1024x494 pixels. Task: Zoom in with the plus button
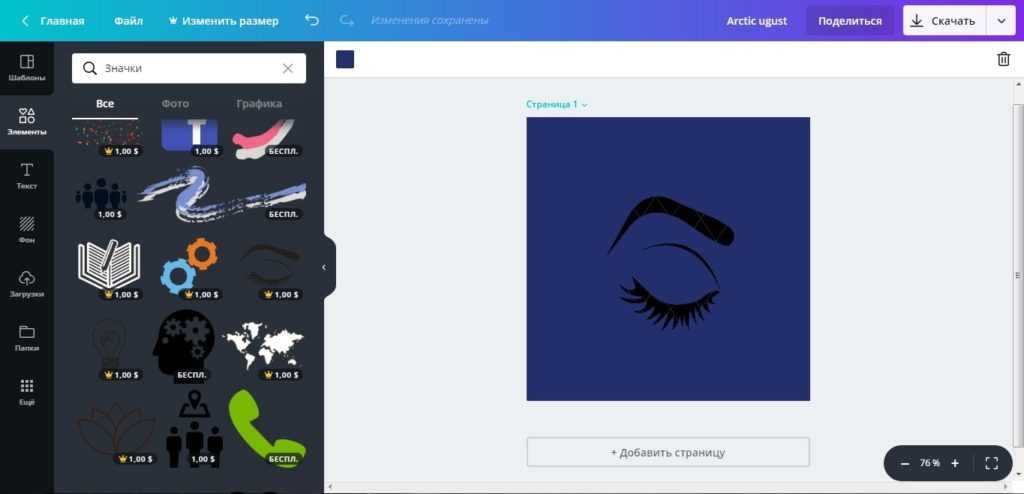pyautogui.click(x=955, y=463)
